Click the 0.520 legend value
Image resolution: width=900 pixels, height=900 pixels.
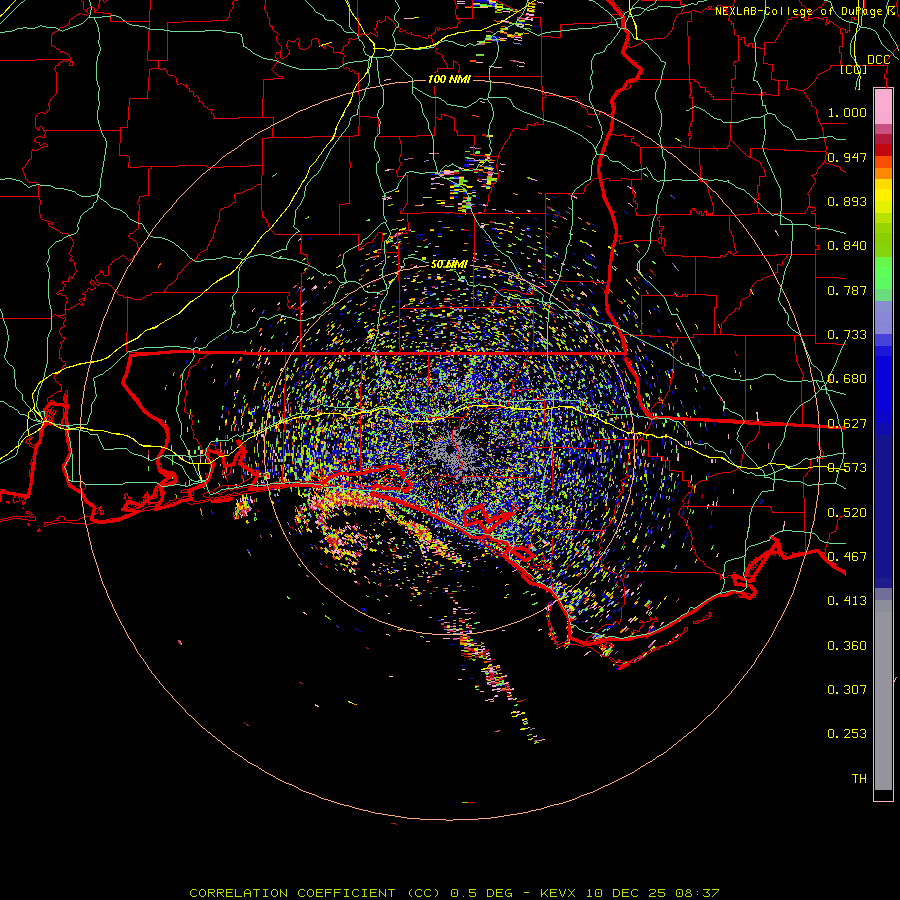(x=847, y=513)
